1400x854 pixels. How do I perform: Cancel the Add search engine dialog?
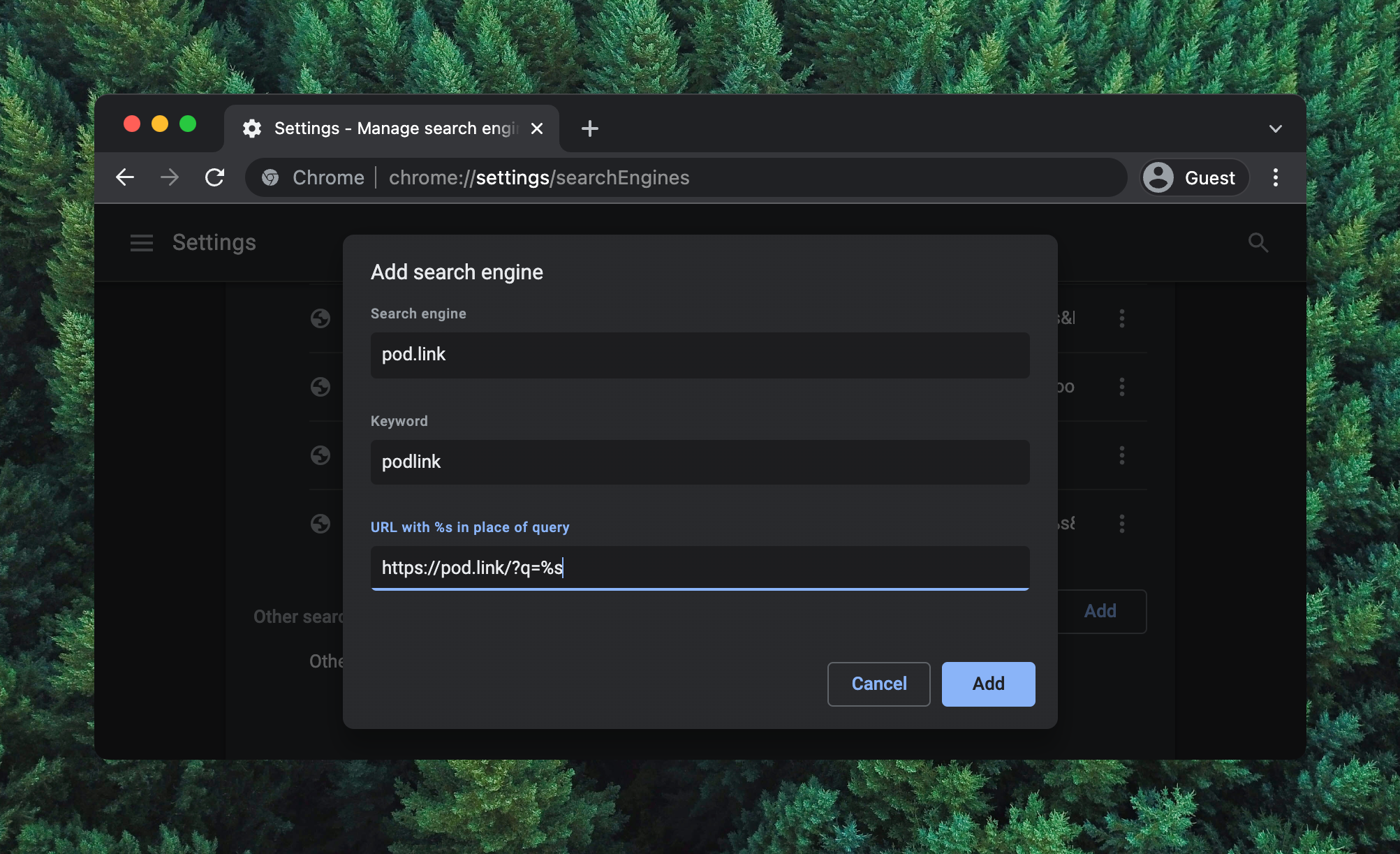click(878, 684)
